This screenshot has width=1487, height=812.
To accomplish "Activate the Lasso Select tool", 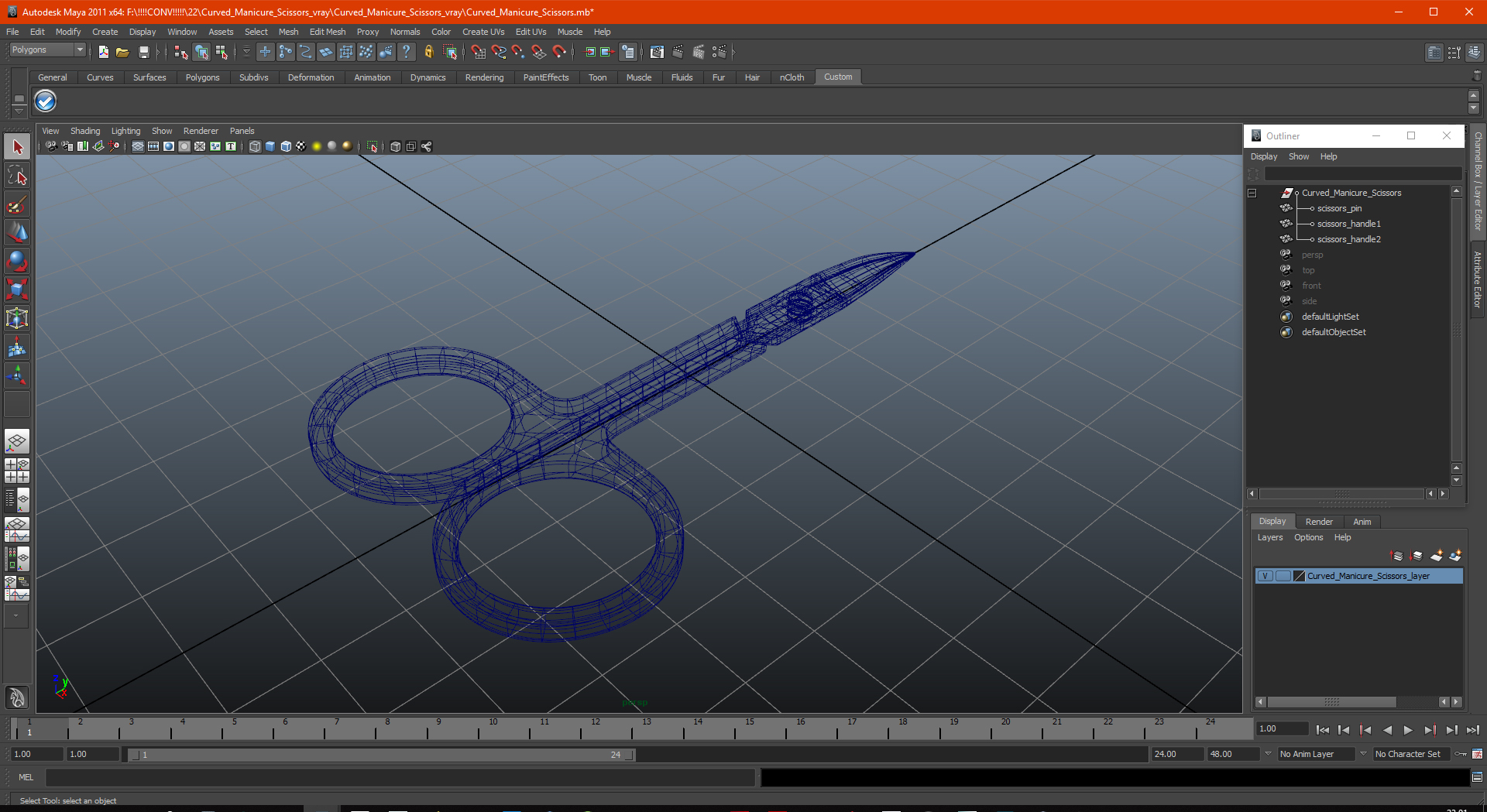I will click(17, 176).
